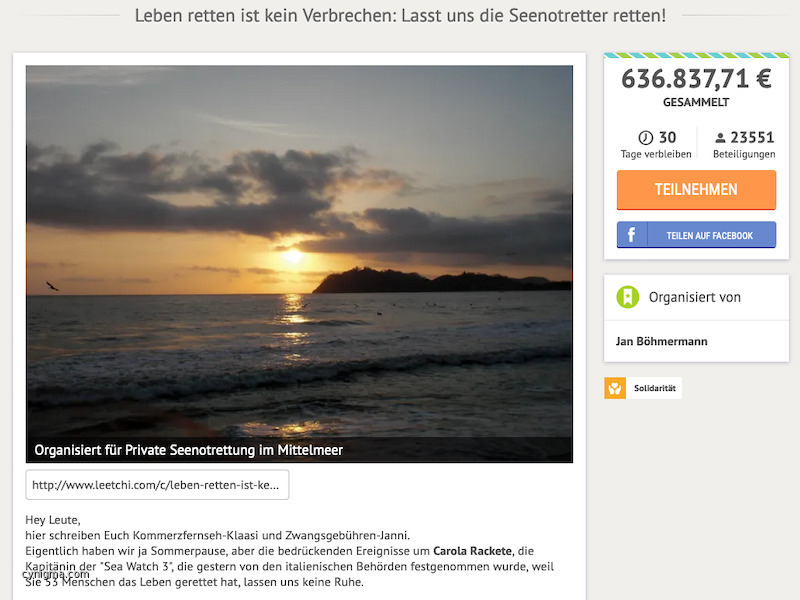
Task: Click the orange TEILNEHMEN button
Action: (x=696, y=190)
